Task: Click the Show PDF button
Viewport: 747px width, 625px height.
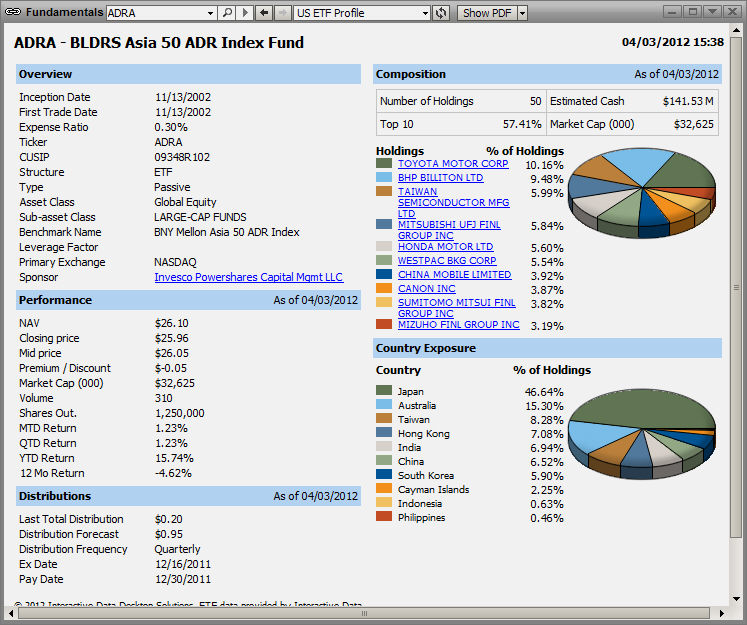Action: 487,13
